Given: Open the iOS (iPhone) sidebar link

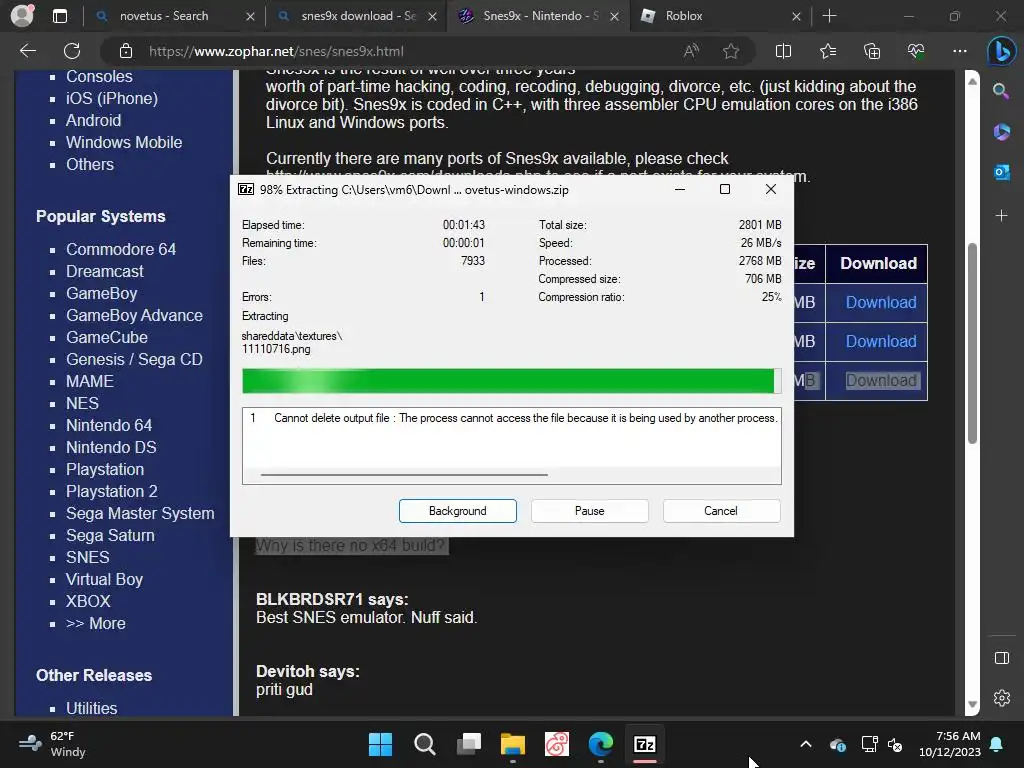Looking at the screenshot, I should [112, 99].
